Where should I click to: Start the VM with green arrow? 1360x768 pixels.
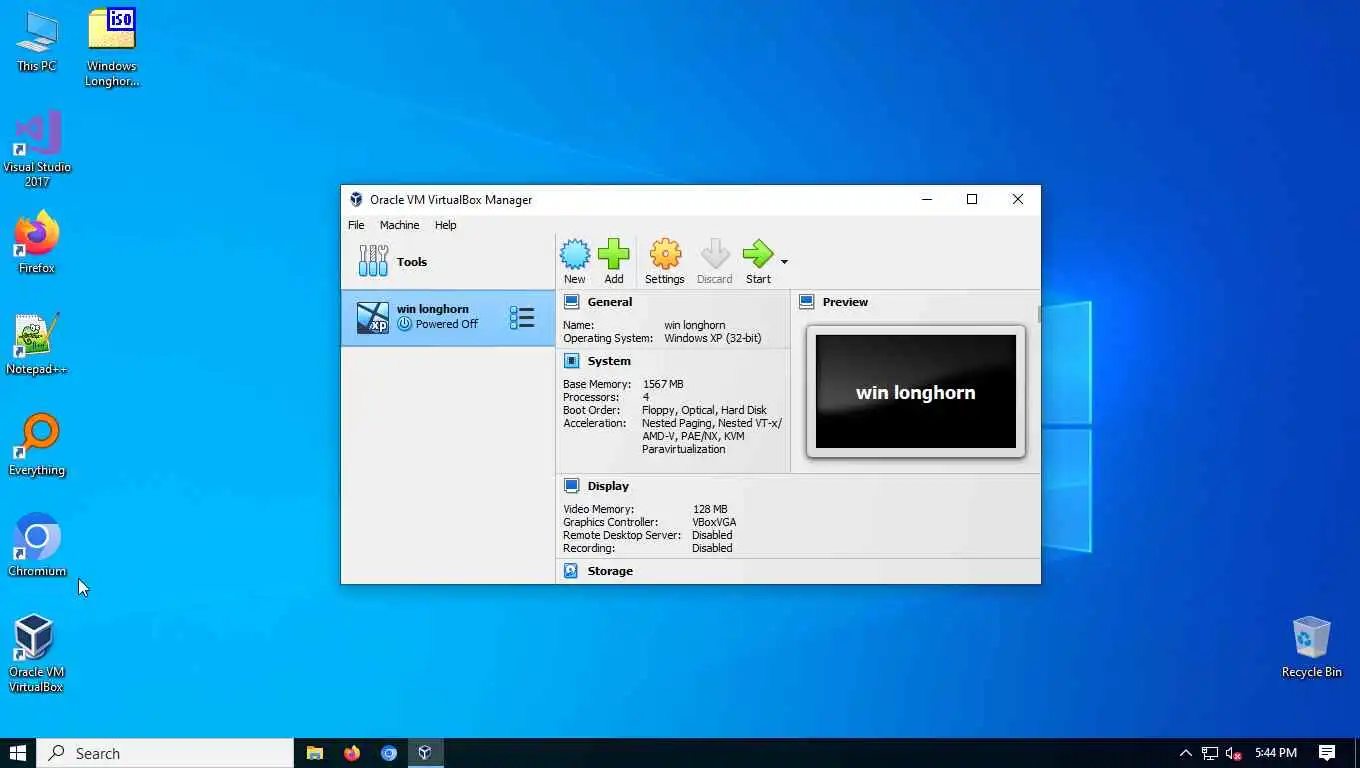758,255
